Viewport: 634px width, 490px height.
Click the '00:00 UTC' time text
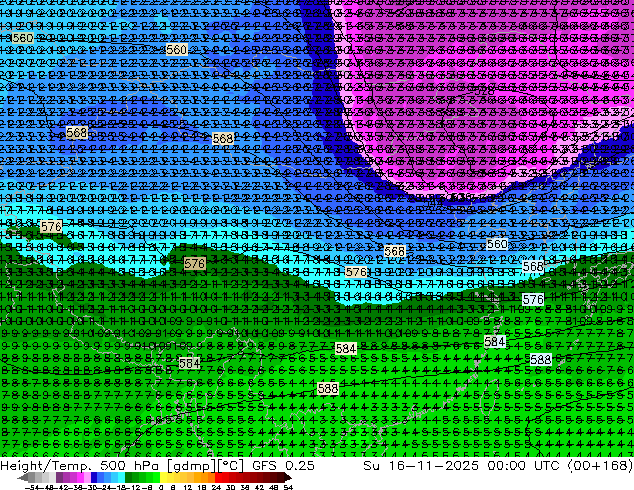(523, 465)
